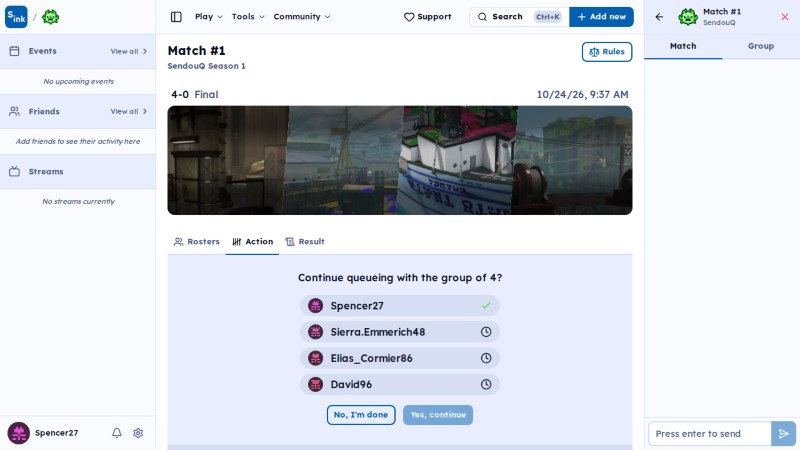Click the Support heart icon

point(409,17)
